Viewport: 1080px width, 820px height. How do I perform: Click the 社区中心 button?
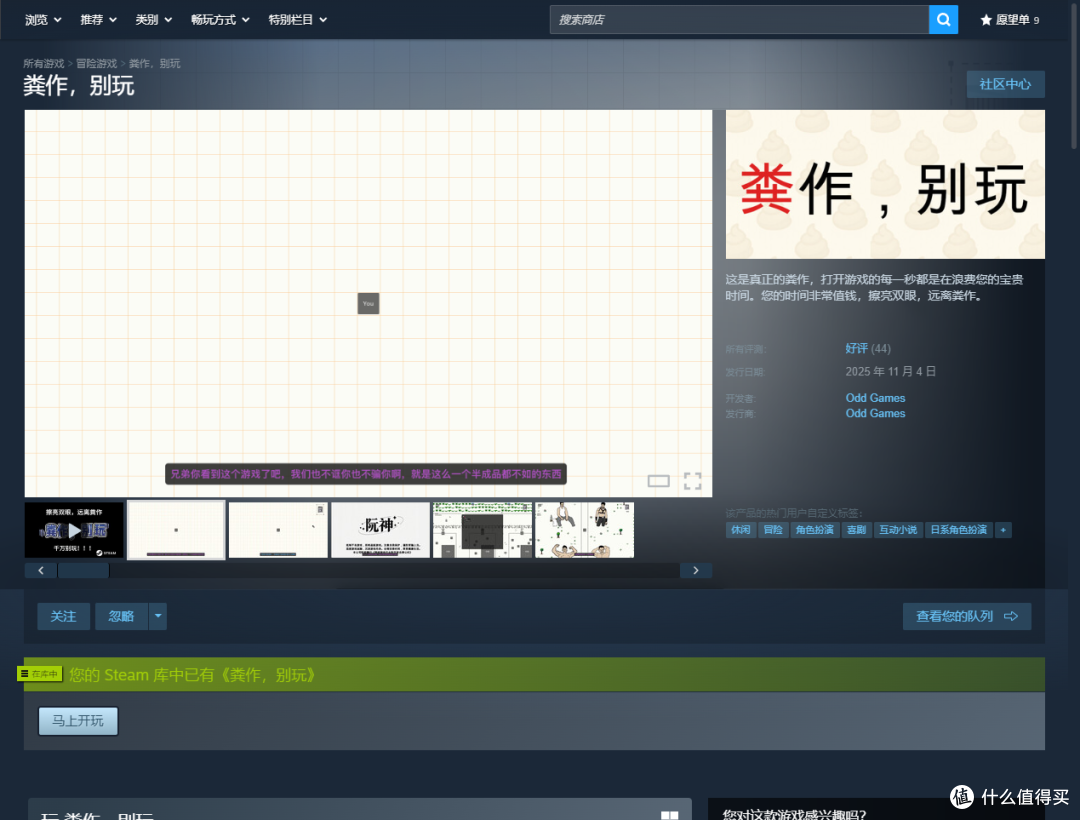(x=1005, y=84)
